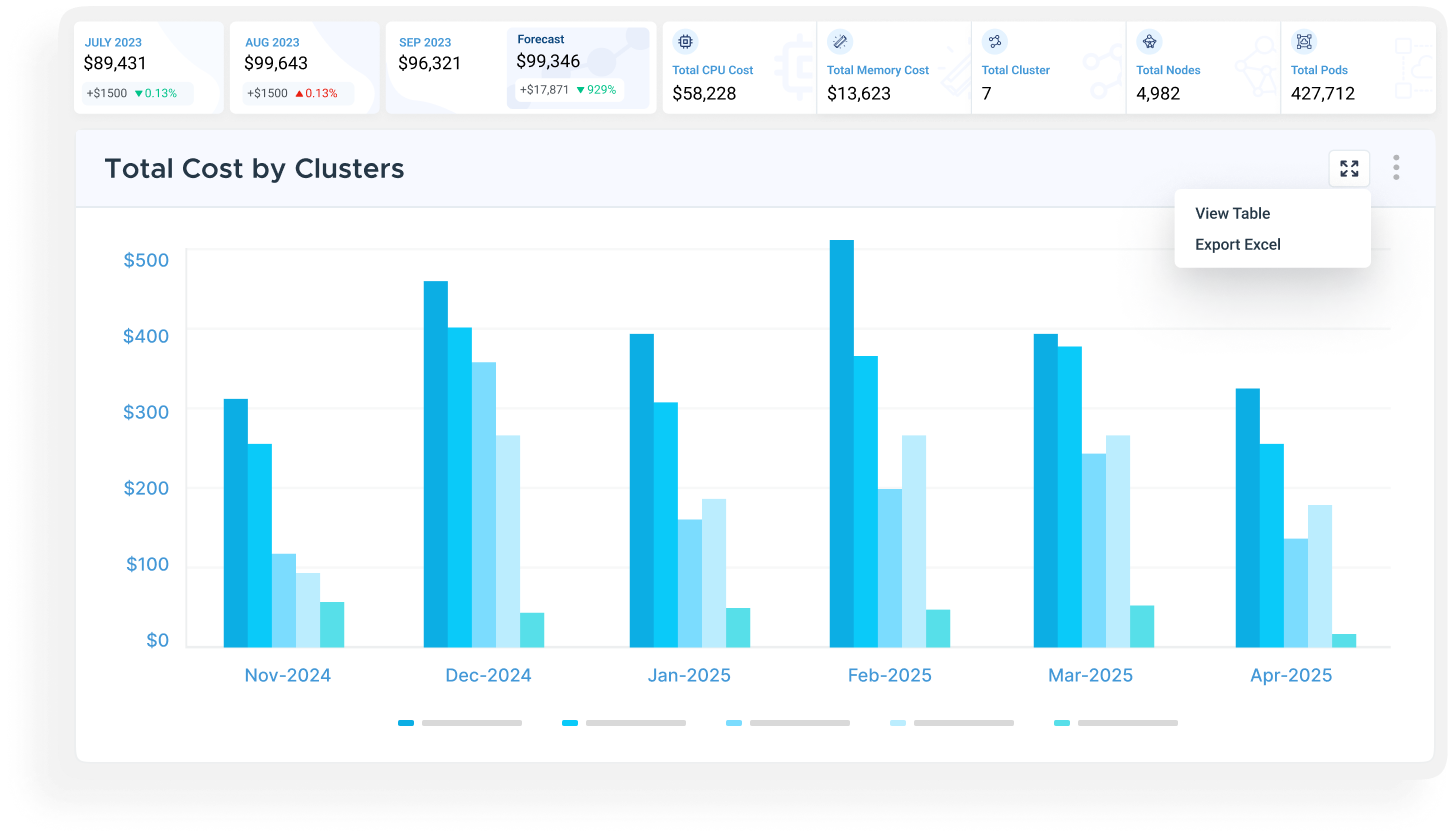Toggle the first dark blue legend series
The image size is (1454, 838).
click(406, 722)
